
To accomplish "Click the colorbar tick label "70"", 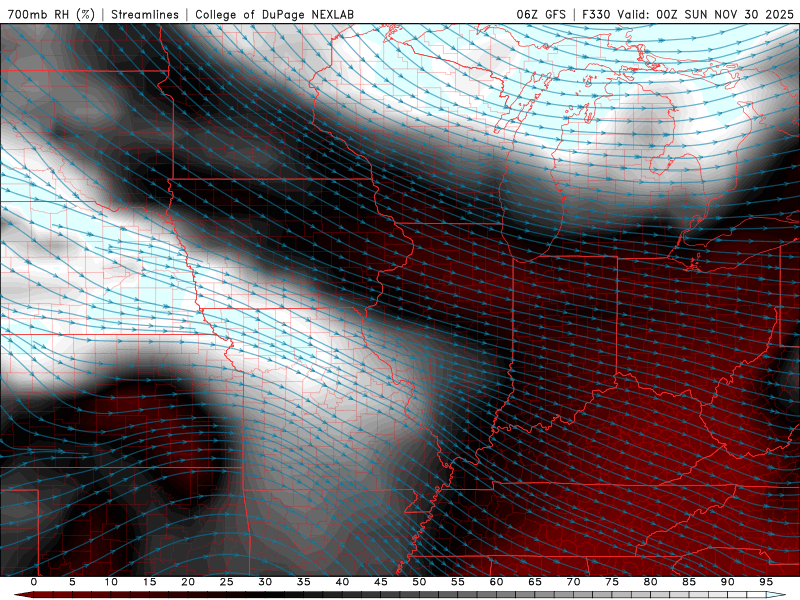I will coord(573,582).
